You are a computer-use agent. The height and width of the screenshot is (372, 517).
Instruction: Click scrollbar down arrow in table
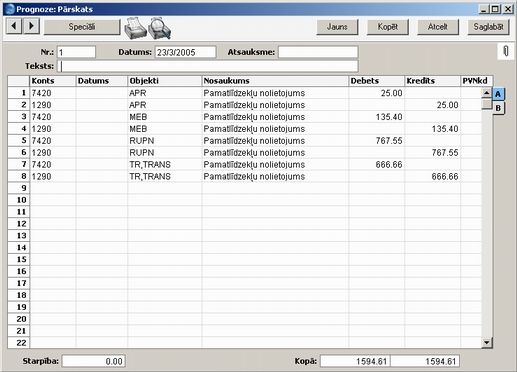coord(486,342)
